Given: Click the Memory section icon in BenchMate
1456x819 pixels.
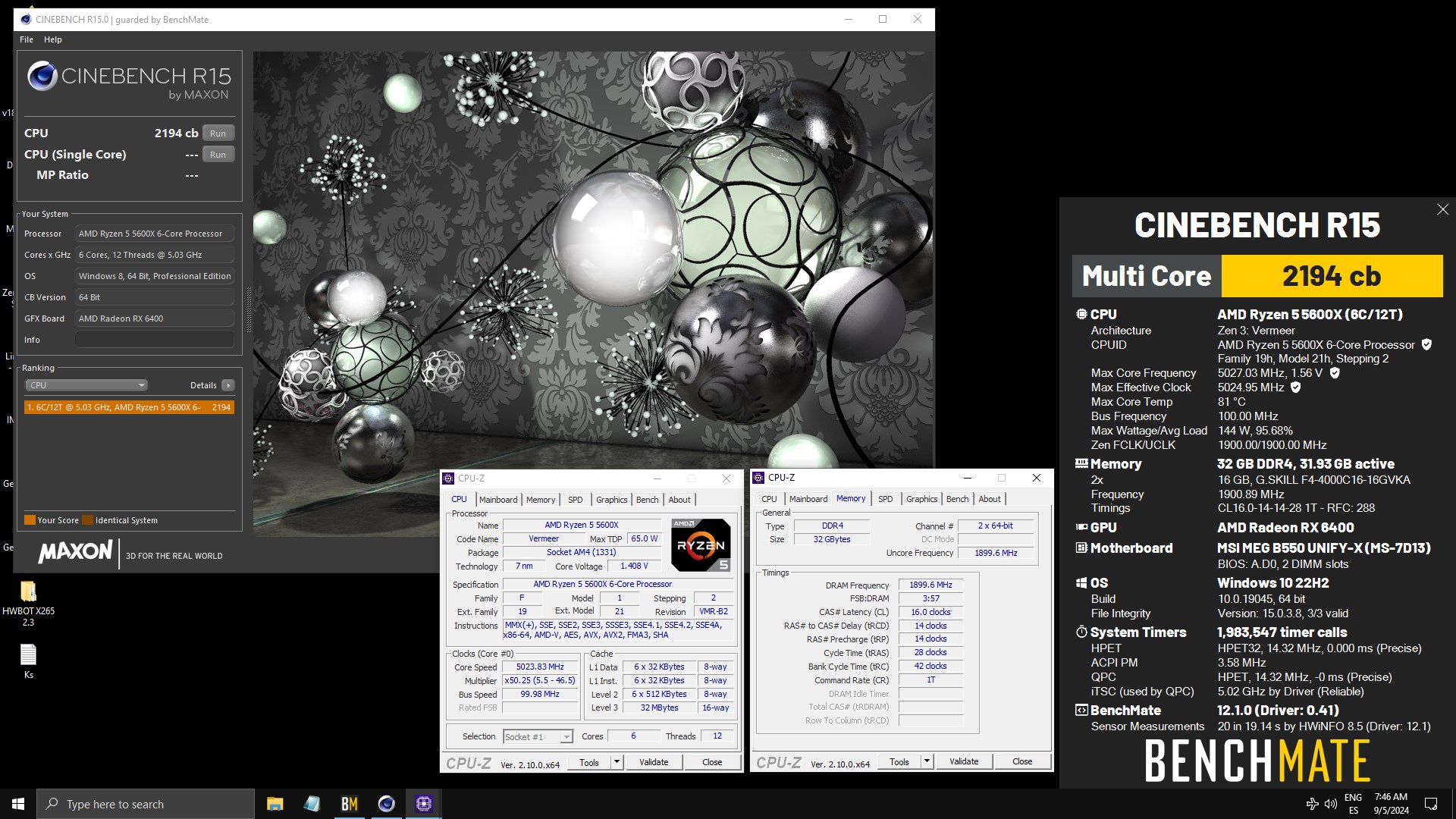Looking at the screenshot, I should (x=1081, y=463).
